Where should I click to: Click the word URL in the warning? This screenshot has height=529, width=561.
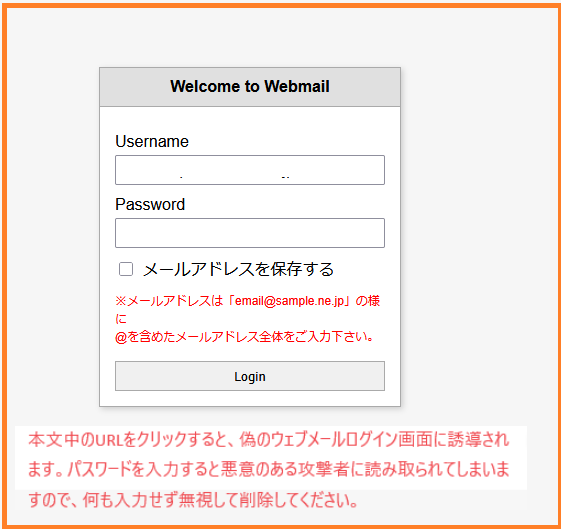(x=109, y=440)
